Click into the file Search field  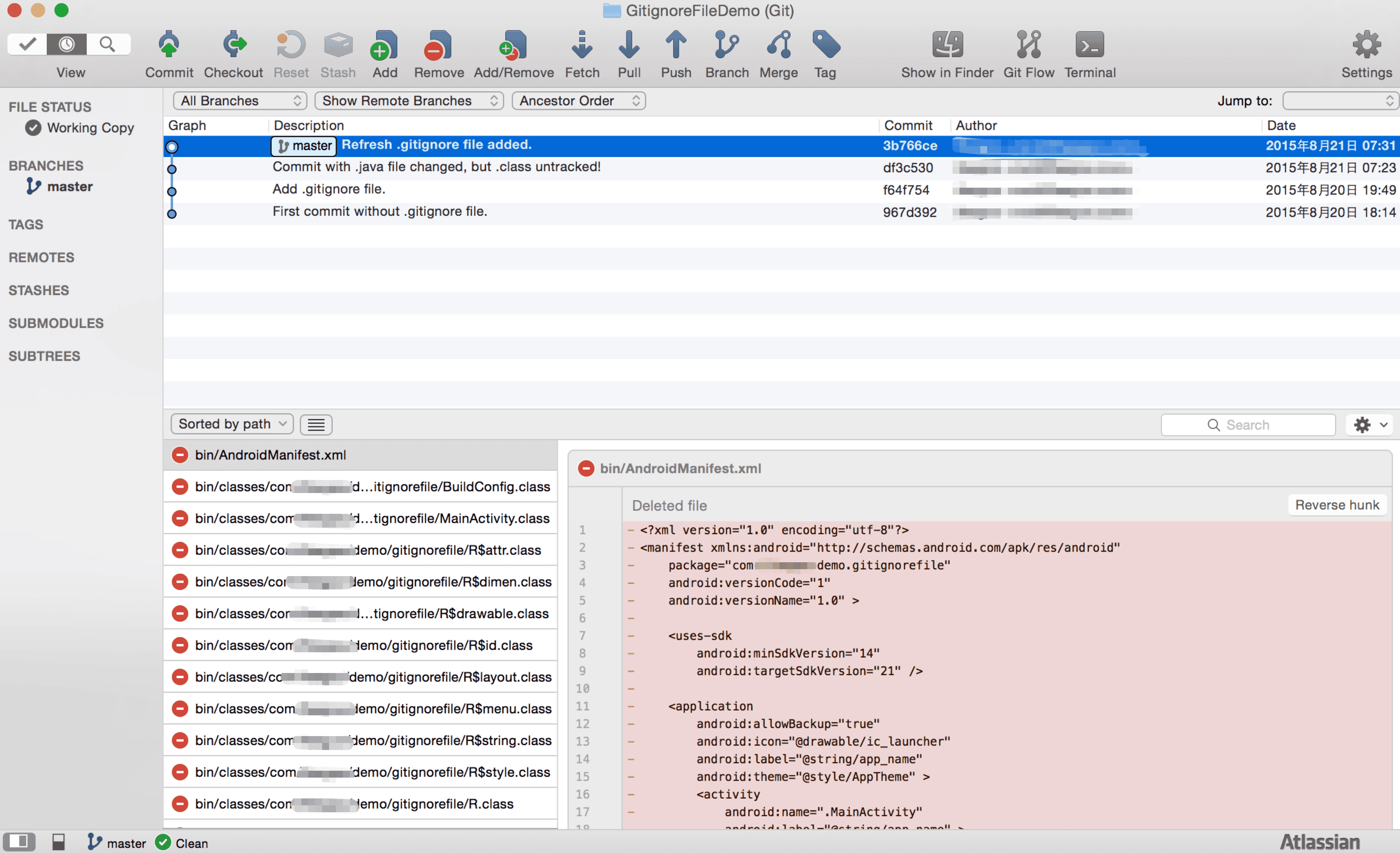pos(1248,425)
